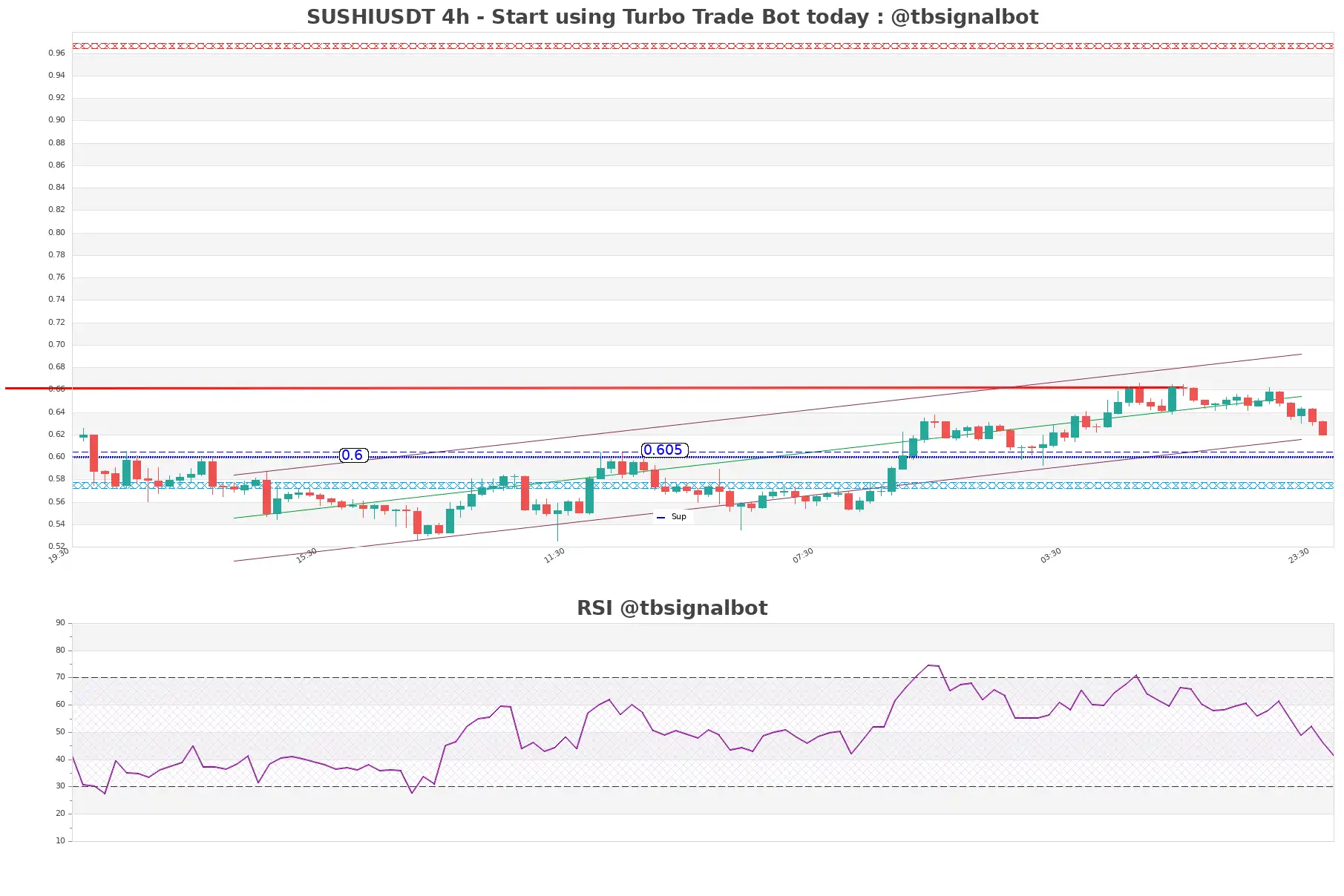Click the 0.74 price axis label
The height and width of the screenshot is (896, 1344).
pos(56,299)
